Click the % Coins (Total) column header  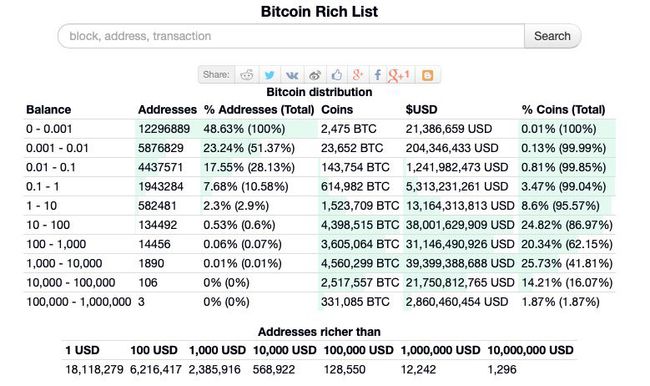pyautogui.click(x=563, y=109)
